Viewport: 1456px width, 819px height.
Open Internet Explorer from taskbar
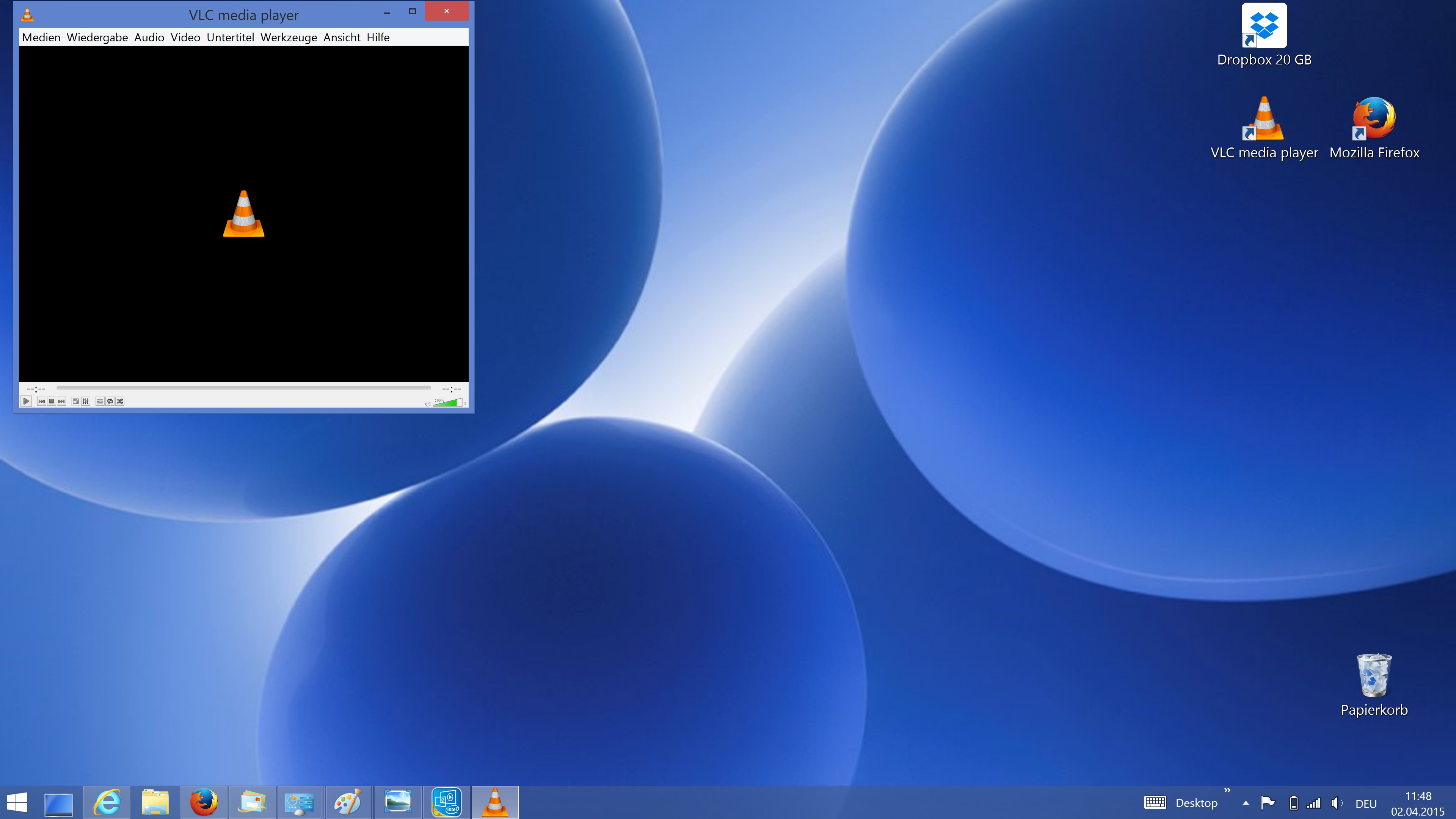coord(107,803)
